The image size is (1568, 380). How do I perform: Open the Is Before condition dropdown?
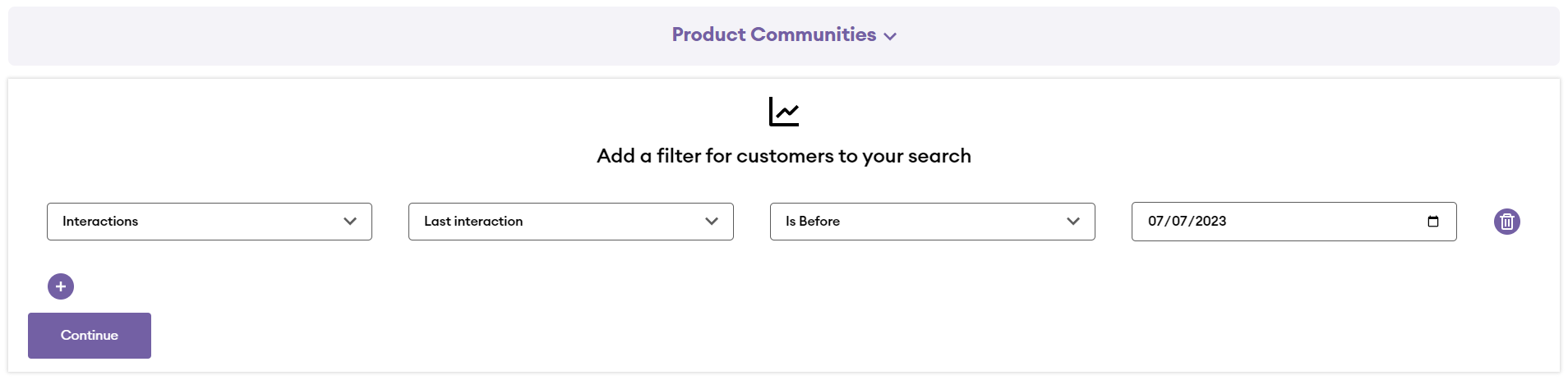click(x=932, y=222)
